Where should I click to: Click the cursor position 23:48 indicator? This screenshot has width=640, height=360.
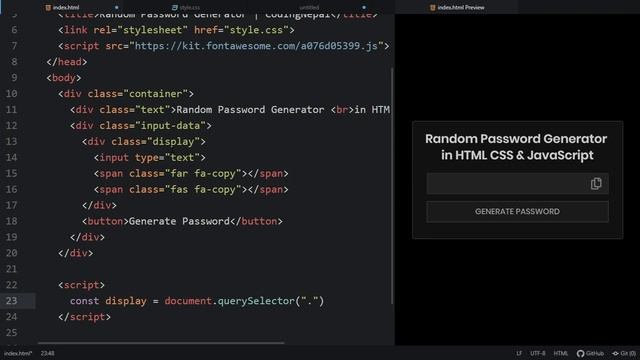47,353
